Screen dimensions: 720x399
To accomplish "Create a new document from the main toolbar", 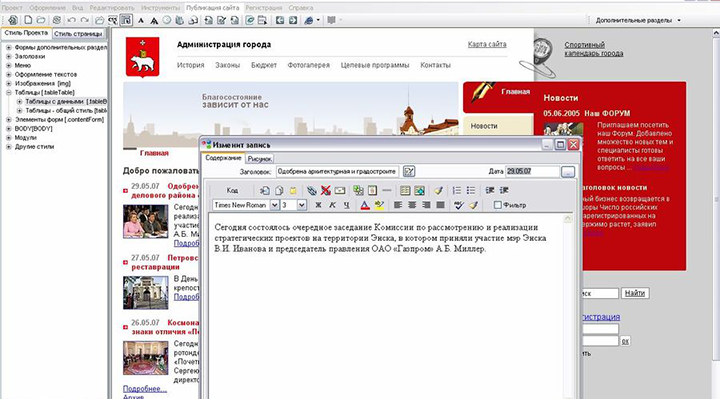I will 28,20.
